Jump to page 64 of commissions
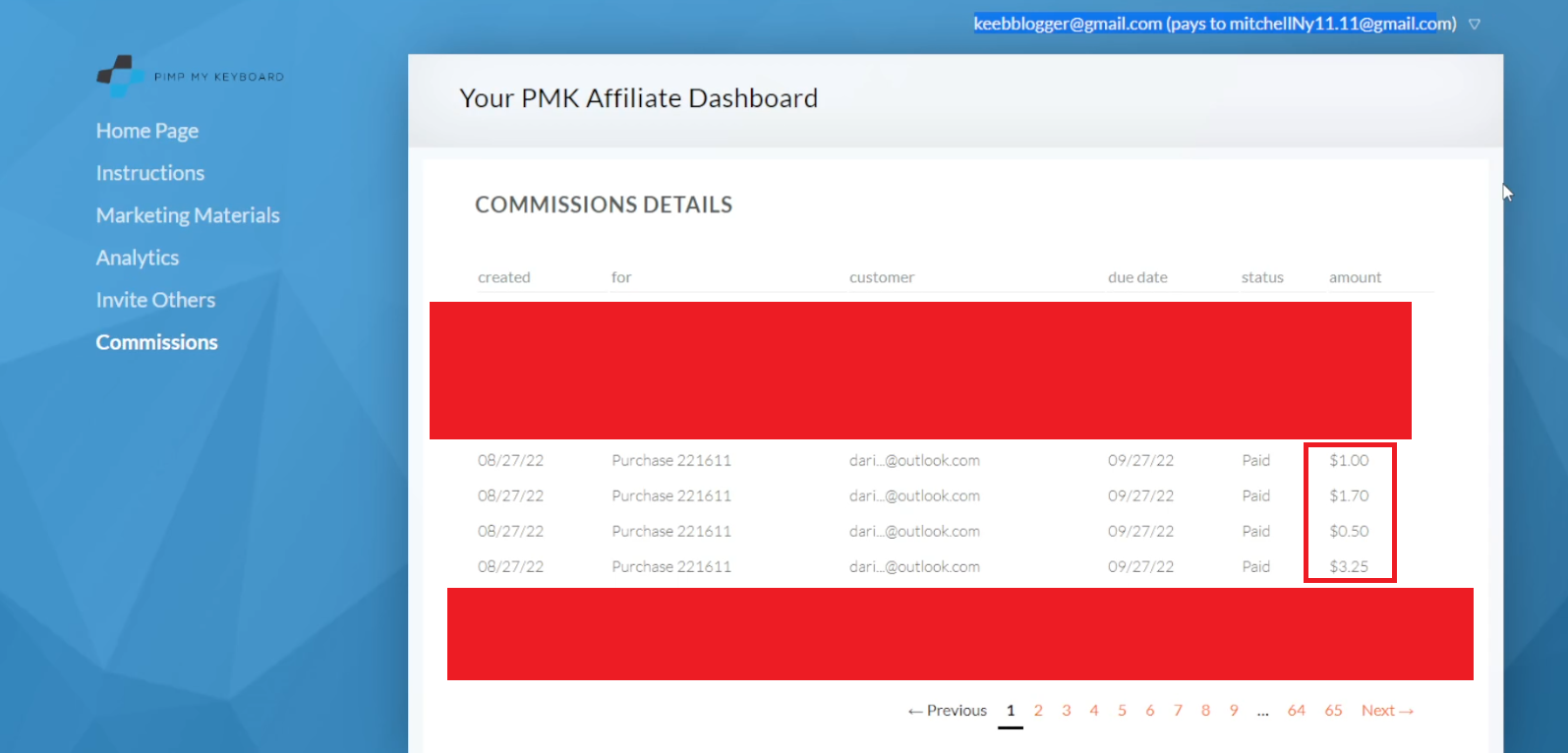 point(1297,711)
